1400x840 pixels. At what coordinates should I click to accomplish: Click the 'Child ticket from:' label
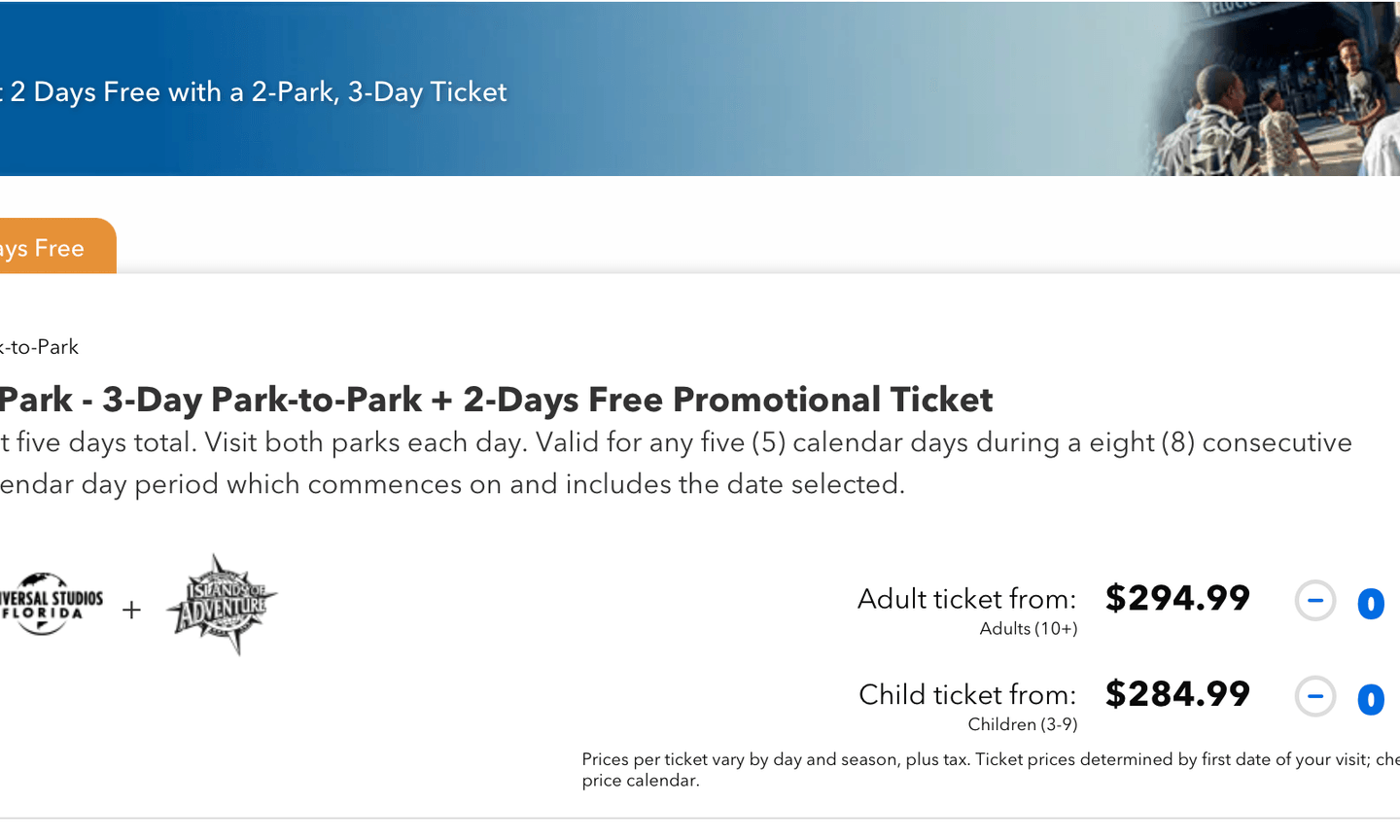(x=967, y=695)
